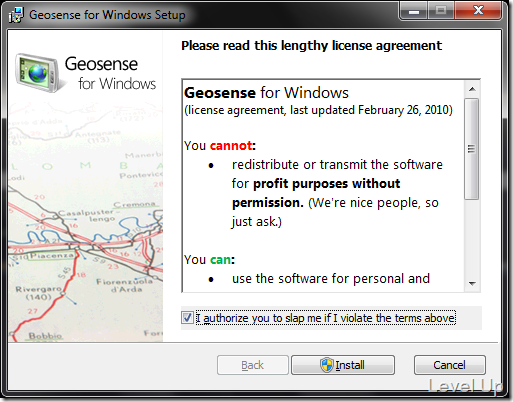Click the bold 'Geosense for Windows' license heading
513x402 pixels.
pos(266,93)
